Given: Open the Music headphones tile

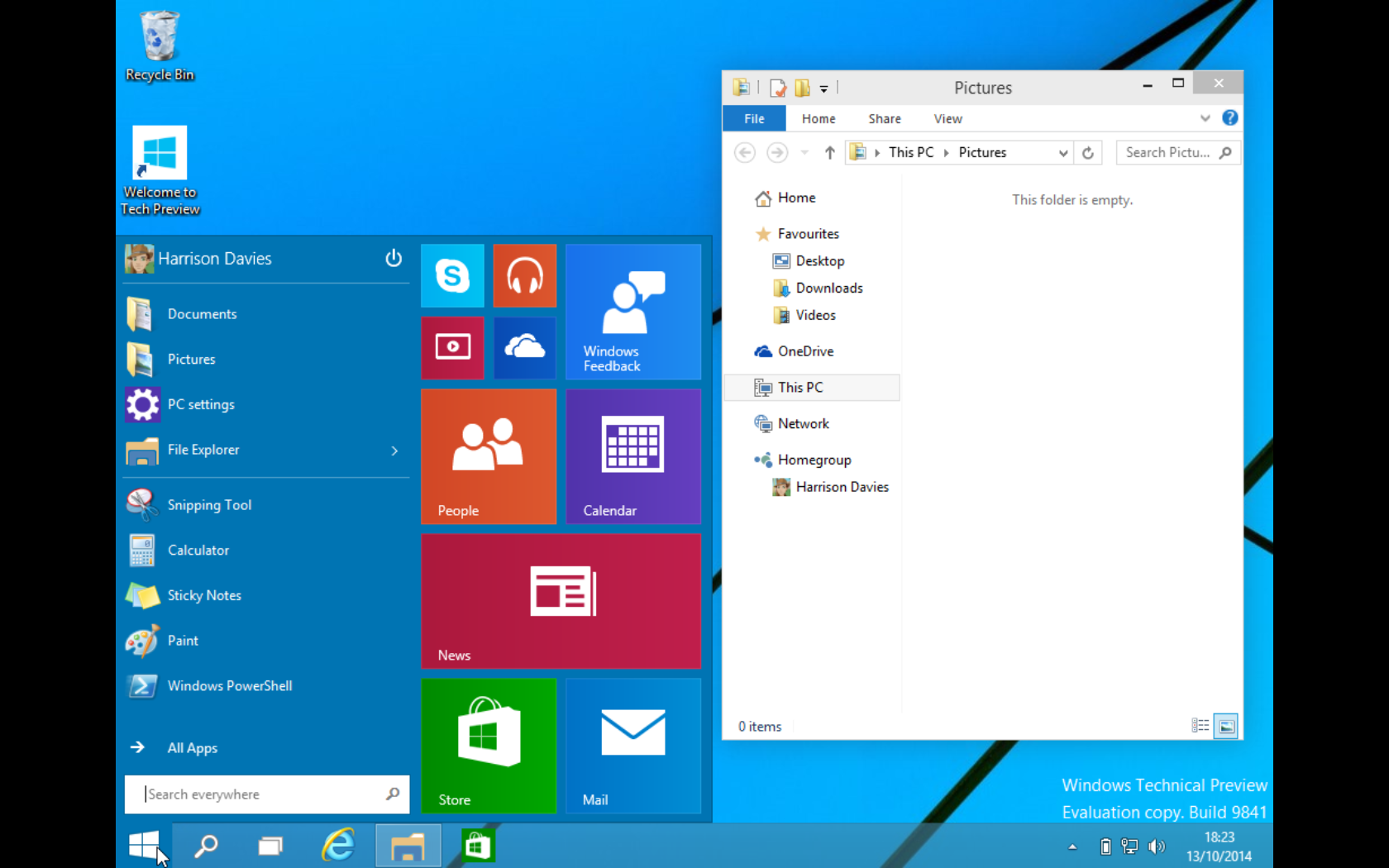Looking at the screenshot, I should [525, 276].
